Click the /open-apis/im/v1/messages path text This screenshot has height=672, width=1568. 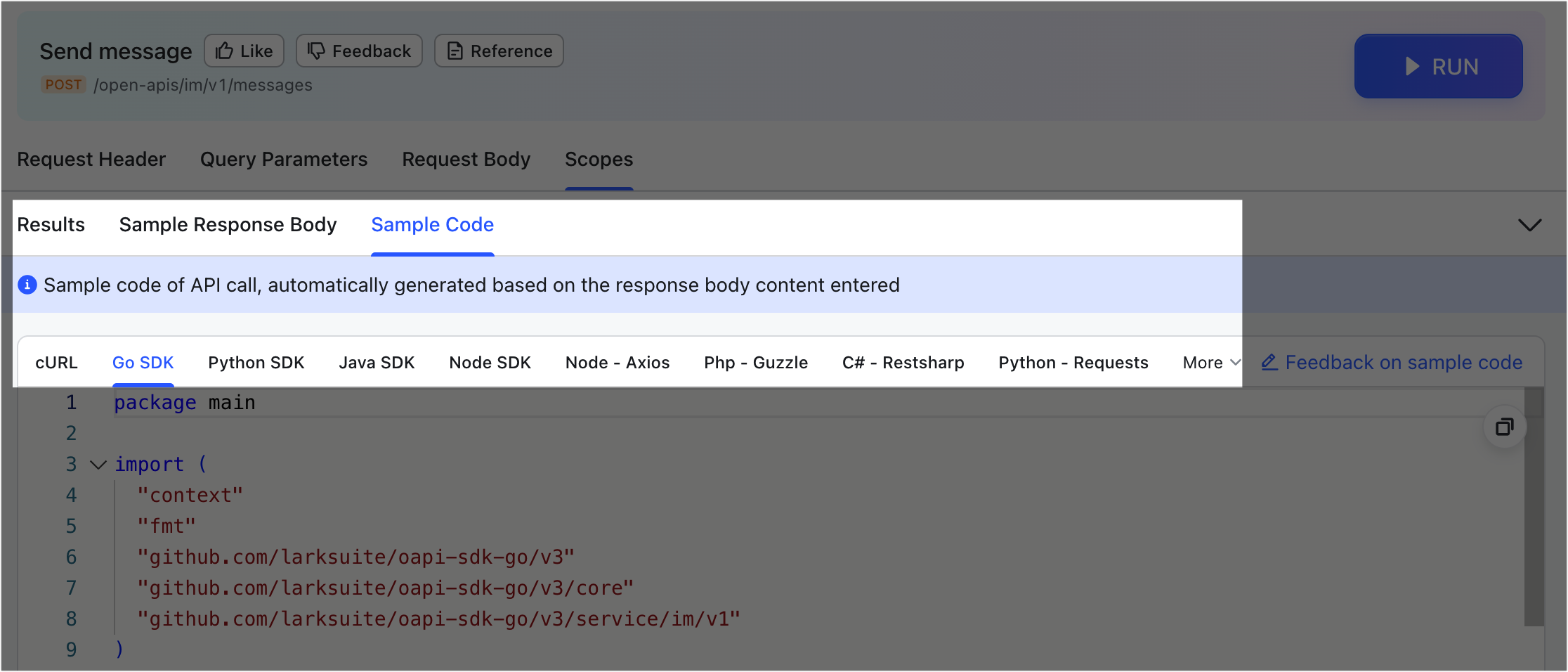tap(203, 85)
